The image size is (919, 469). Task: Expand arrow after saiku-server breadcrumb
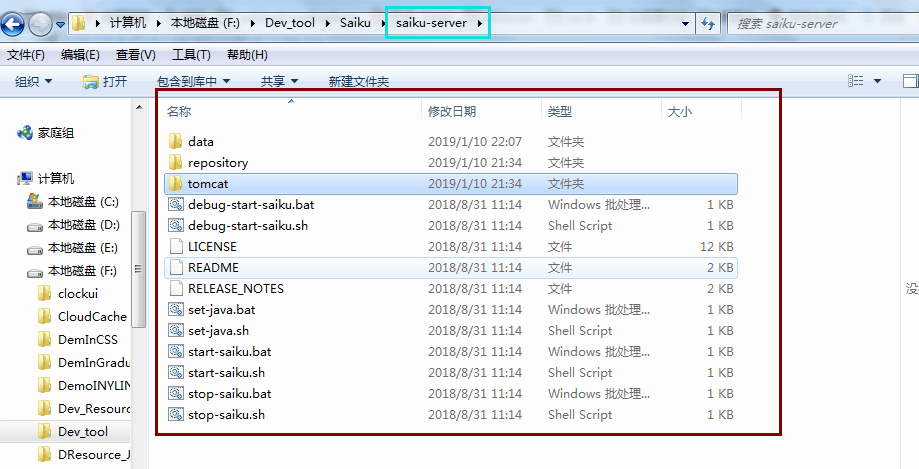pos(480,23)
